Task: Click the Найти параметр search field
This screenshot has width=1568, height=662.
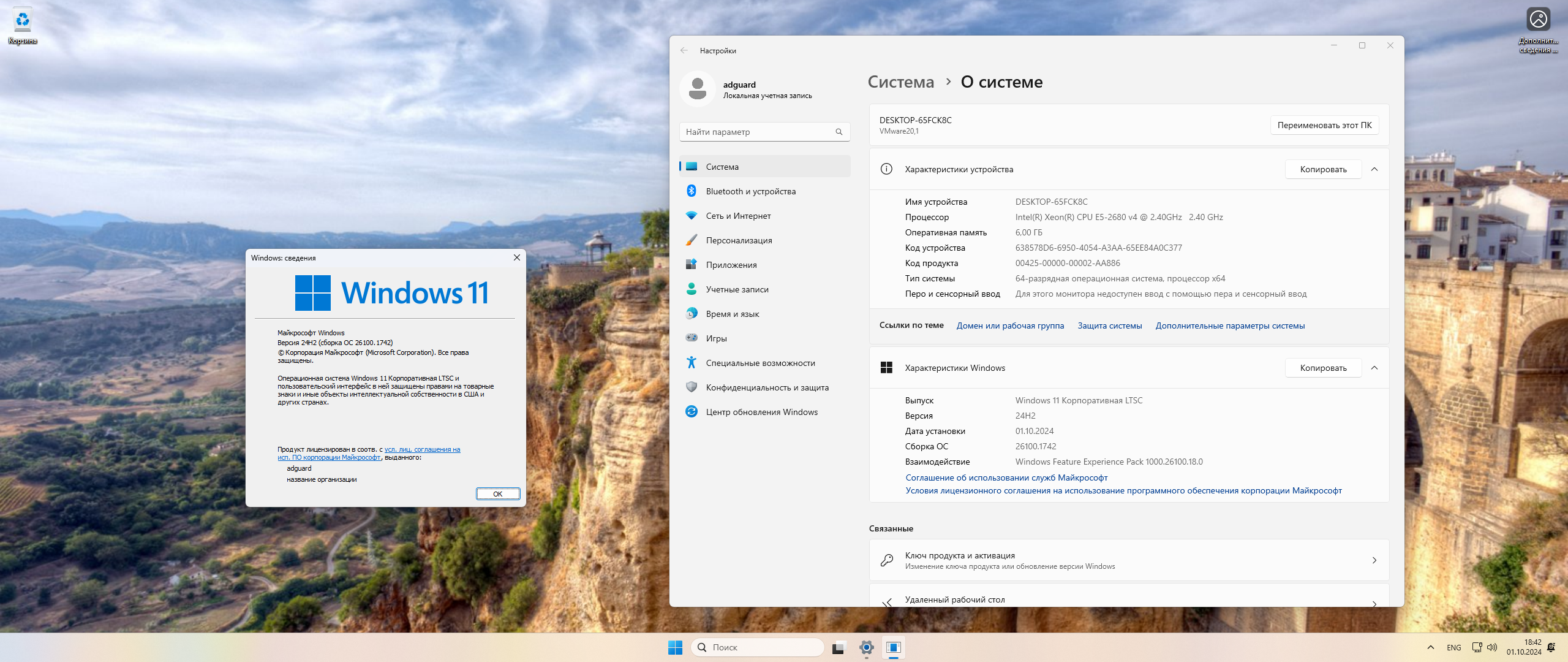Action: click(758, 132)
